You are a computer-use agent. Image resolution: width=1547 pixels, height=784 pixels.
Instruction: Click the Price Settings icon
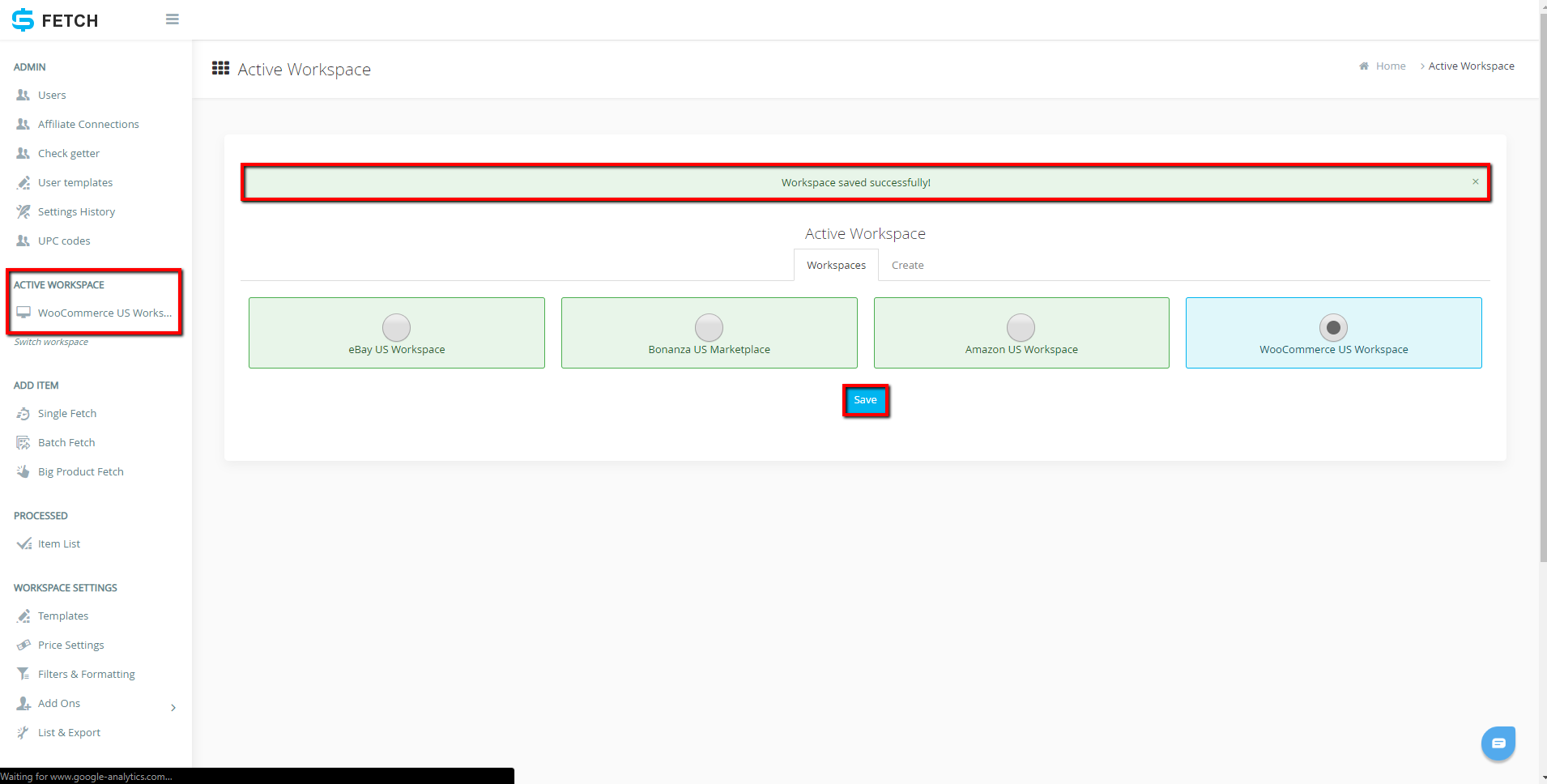pyautogui.click(x=23, y=645)
